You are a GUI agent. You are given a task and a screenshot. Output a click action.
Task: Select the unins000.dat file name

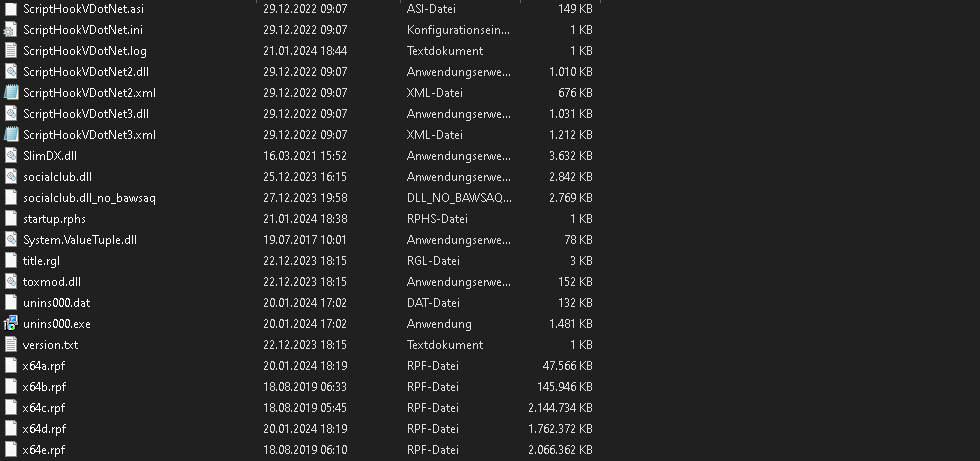pyautogui.click(x=56, y=302)
